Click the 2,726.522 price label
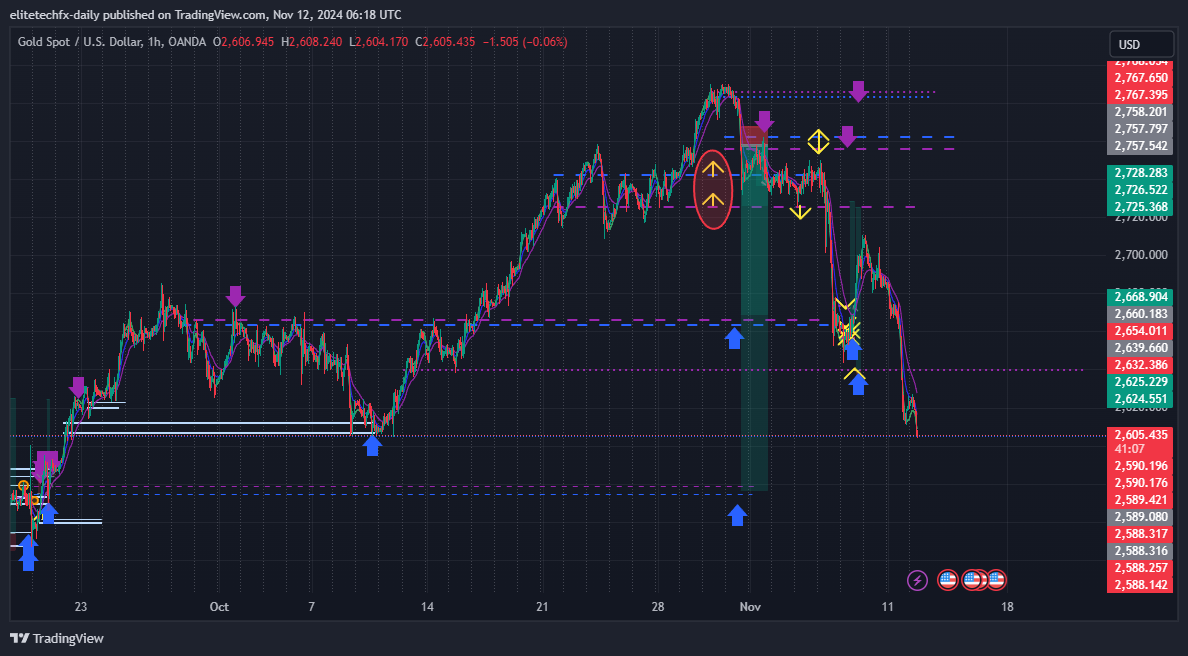This screenshot has width=1188, height=656. click(x=1141, y=189)
